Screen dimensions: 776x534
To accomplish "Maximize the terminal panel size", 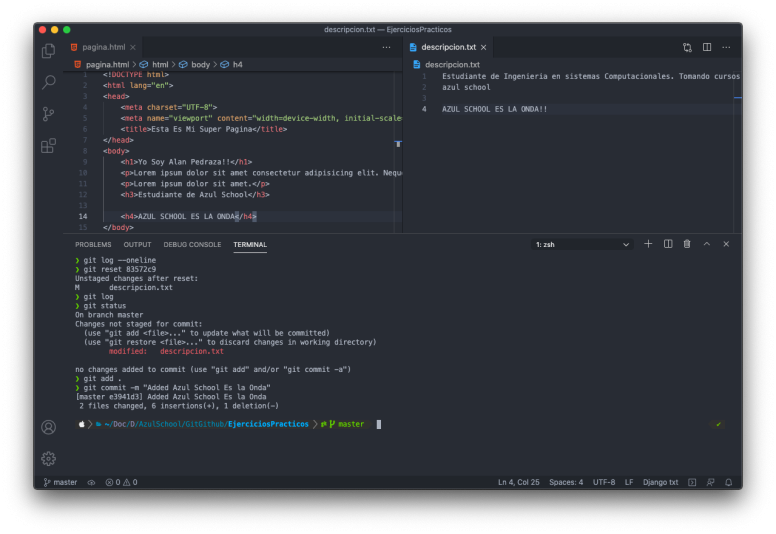I will (707, 244).
